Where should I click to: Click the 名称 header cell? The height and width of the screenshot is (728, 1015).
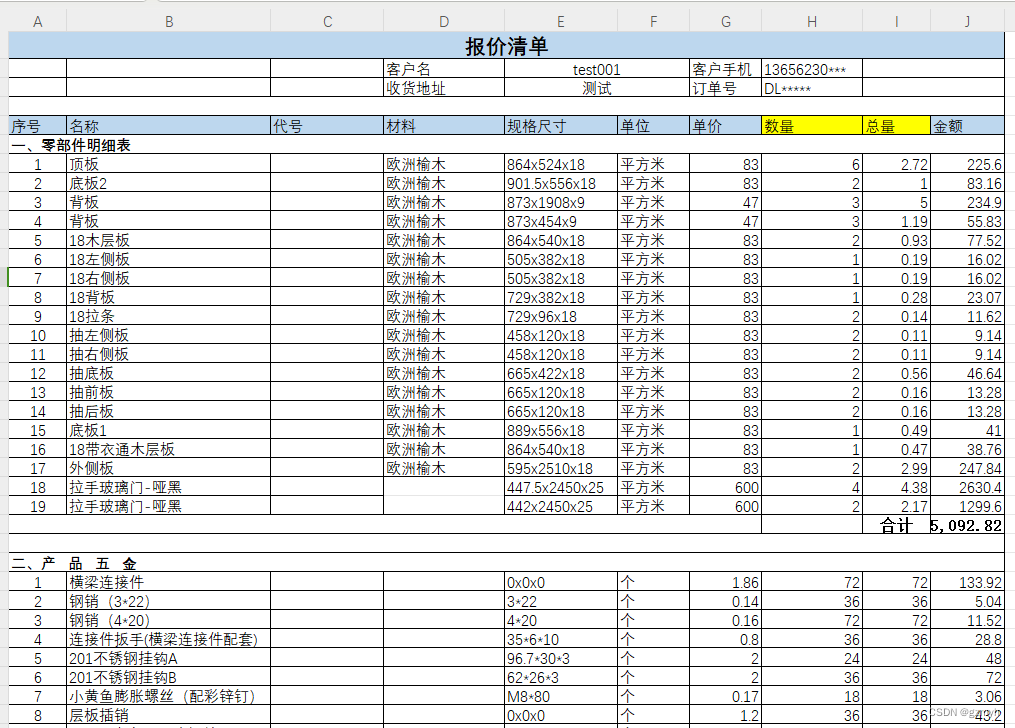pos(168,126)
